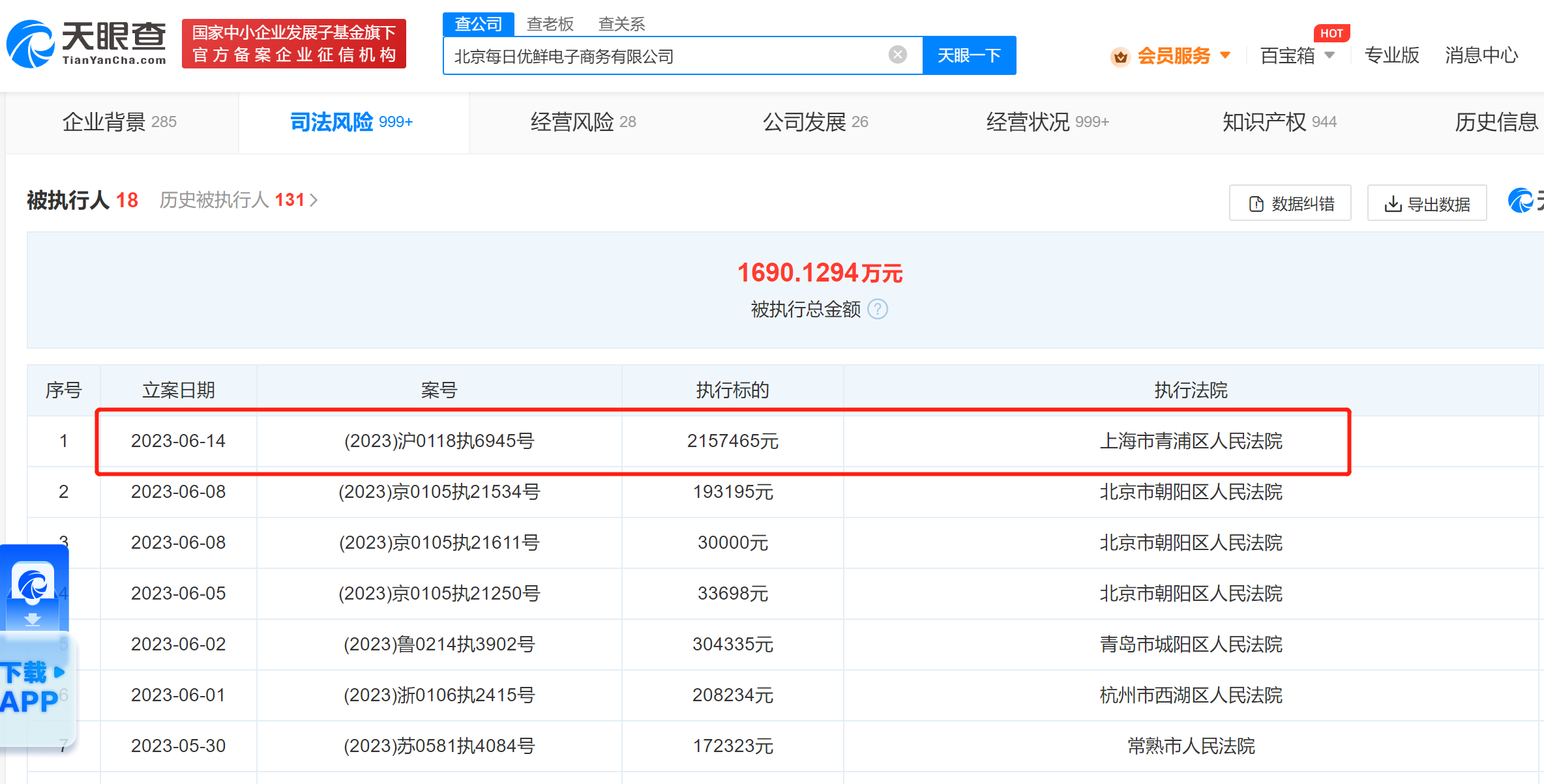This screenshot has height=784, width=1544.
Task: Click the red 国家中小企业发展子基金 banner
Action: [x=294, y=44]
